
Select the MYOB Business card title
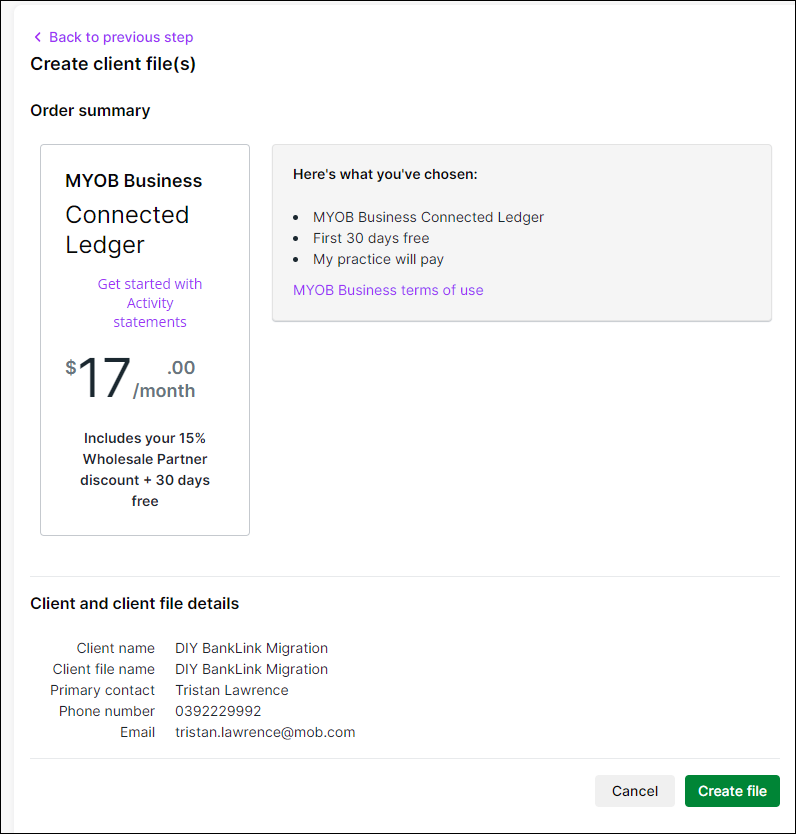coord(133,181)
